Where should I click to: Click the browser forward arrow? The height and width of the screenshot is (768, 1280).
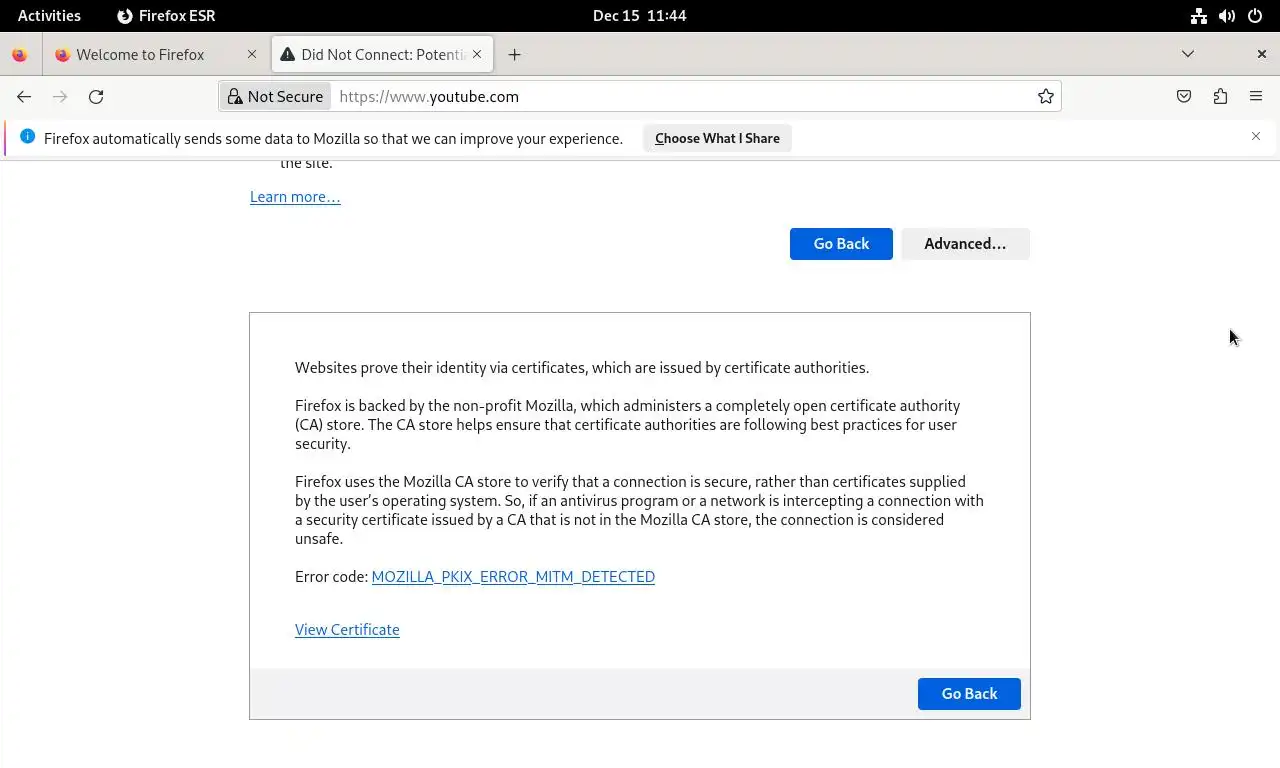coord(60,97)
